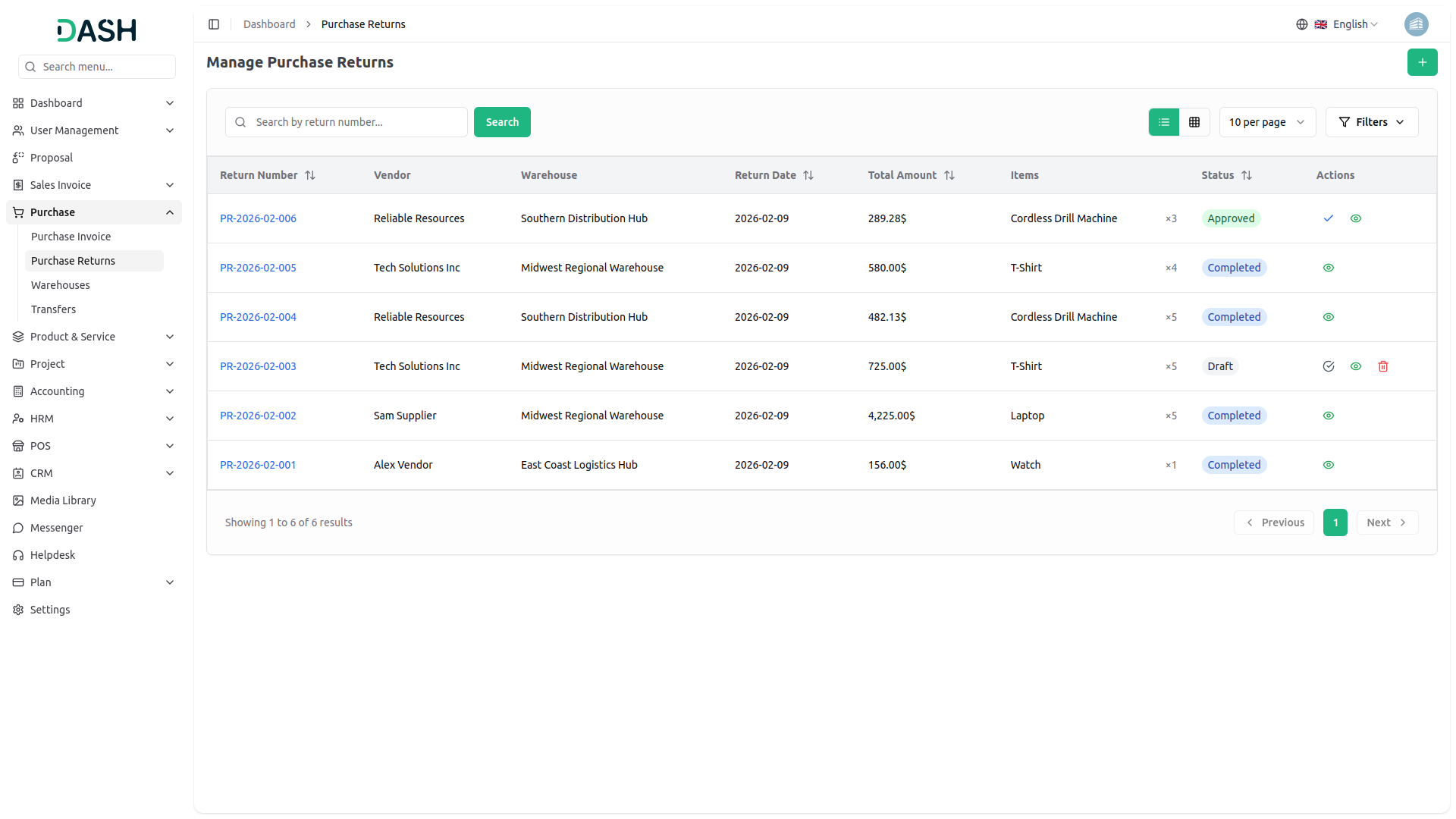Sort by Return Number column arrows
Screen dimensions: 1456x819
pos(310,175)
